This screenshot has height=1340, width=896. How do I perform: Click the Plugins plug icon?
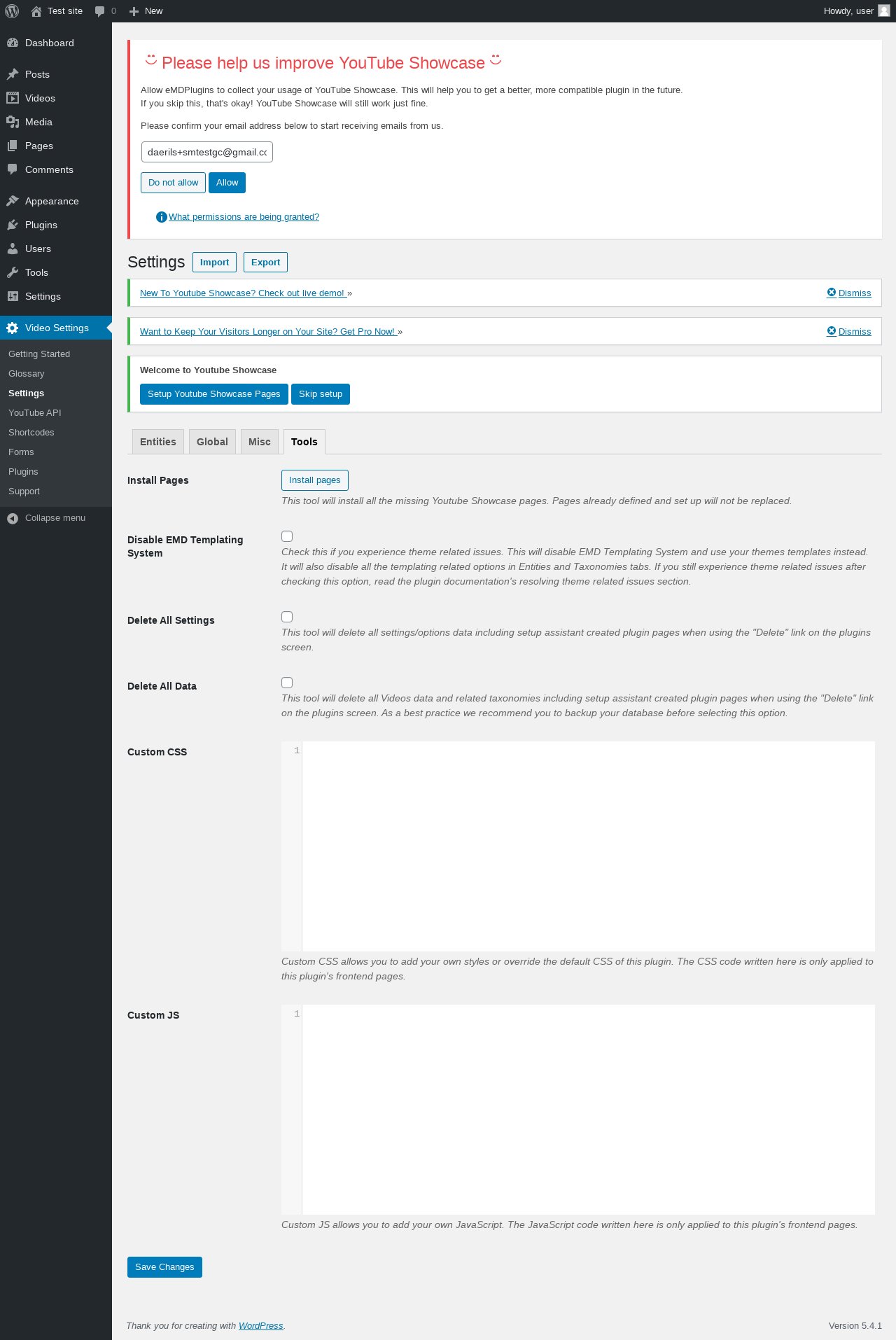(x=13, y=225)
